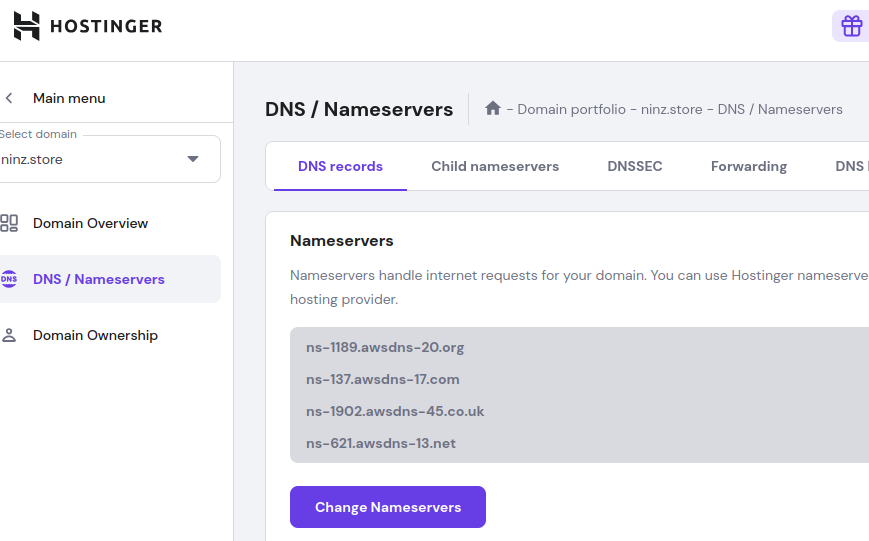Image resolution: width=869 pixels, height=541 pixels.
Task: Click the Change Nameservers button
Action: tap(388, 507)
